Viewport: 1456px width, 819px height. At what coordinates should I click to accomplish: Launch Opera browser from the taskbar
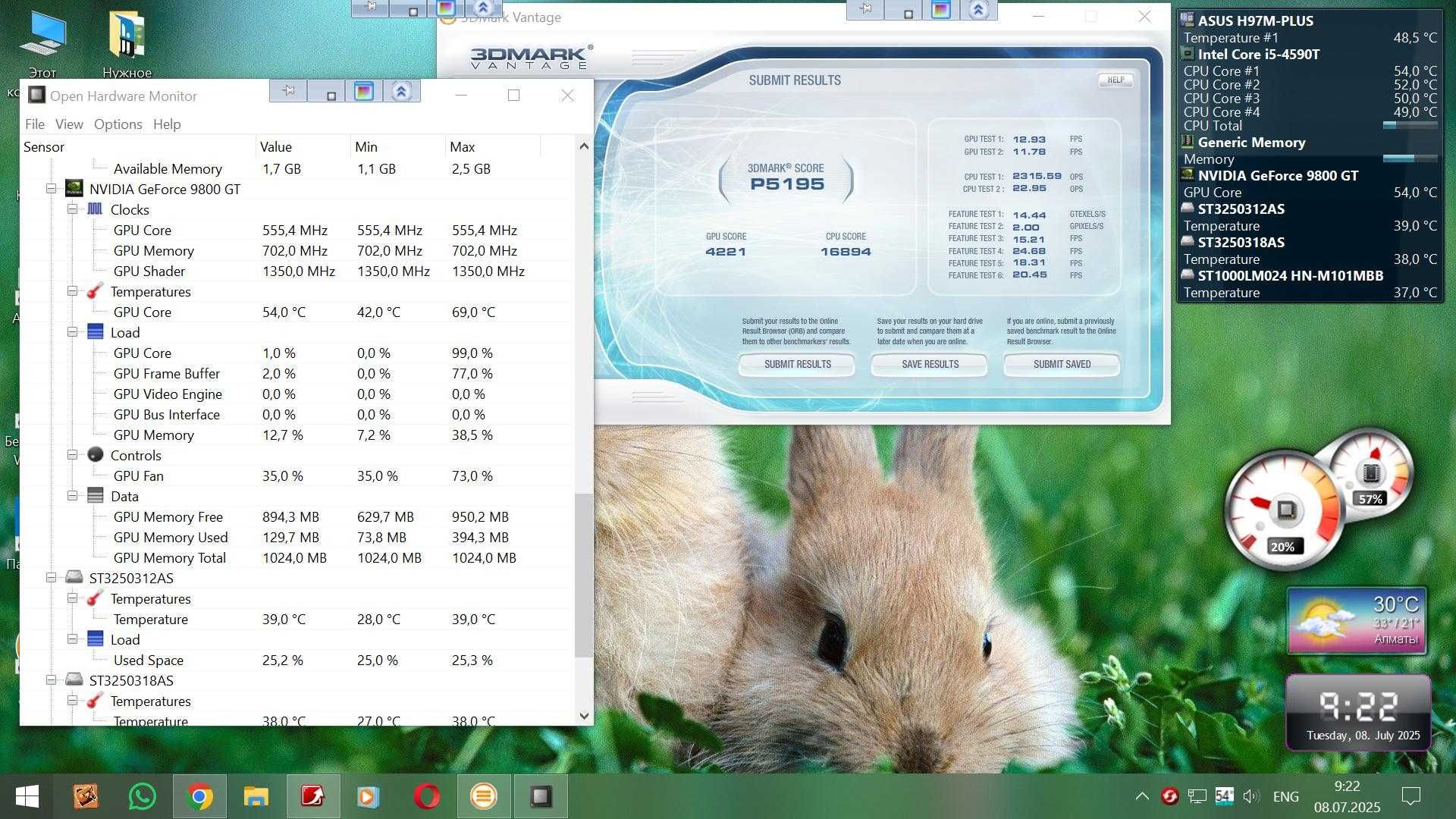pos(427,796)
